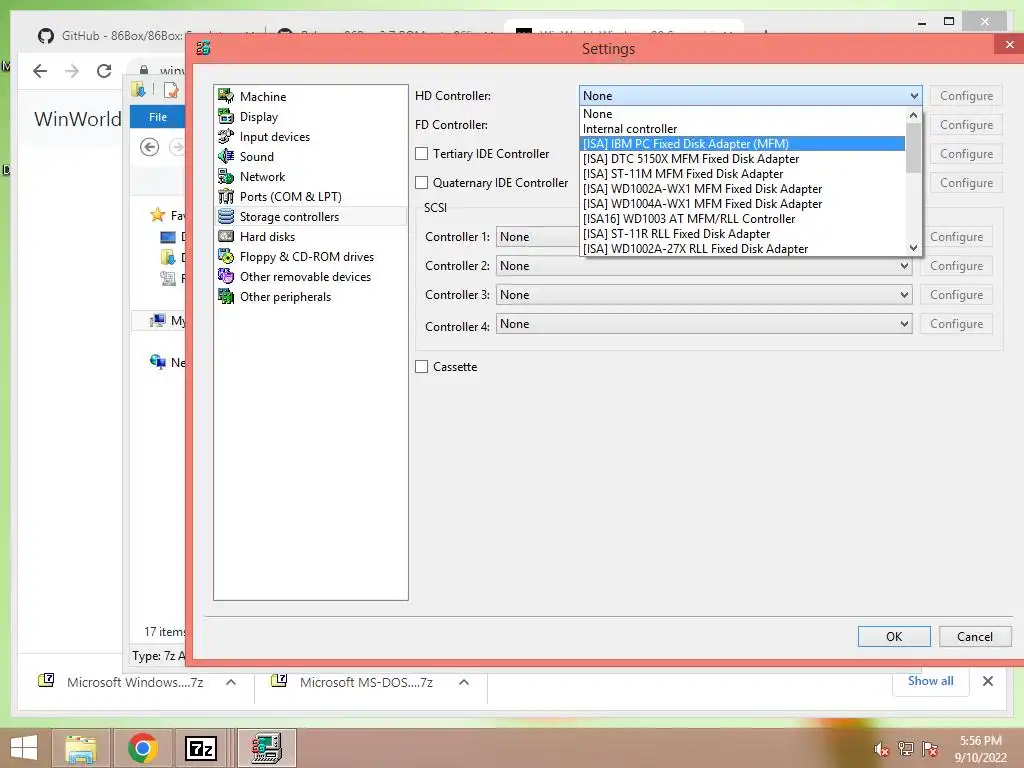Image resolution: width=1024 pixels, height=768 pixels.
Task: Select Ports (COM & LPT) icon
Action: click(x=226, y=197)
